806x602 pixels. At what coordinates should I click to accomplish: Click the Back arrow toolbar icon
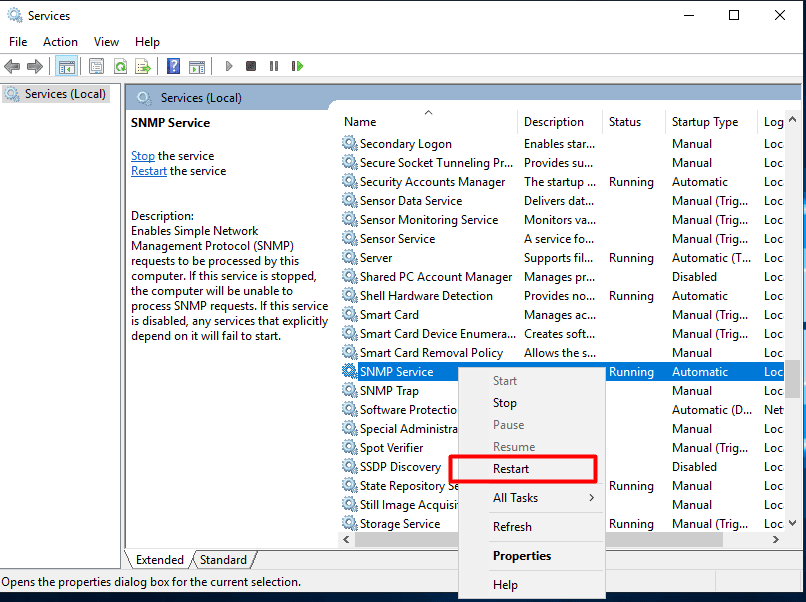pos(12,66)
